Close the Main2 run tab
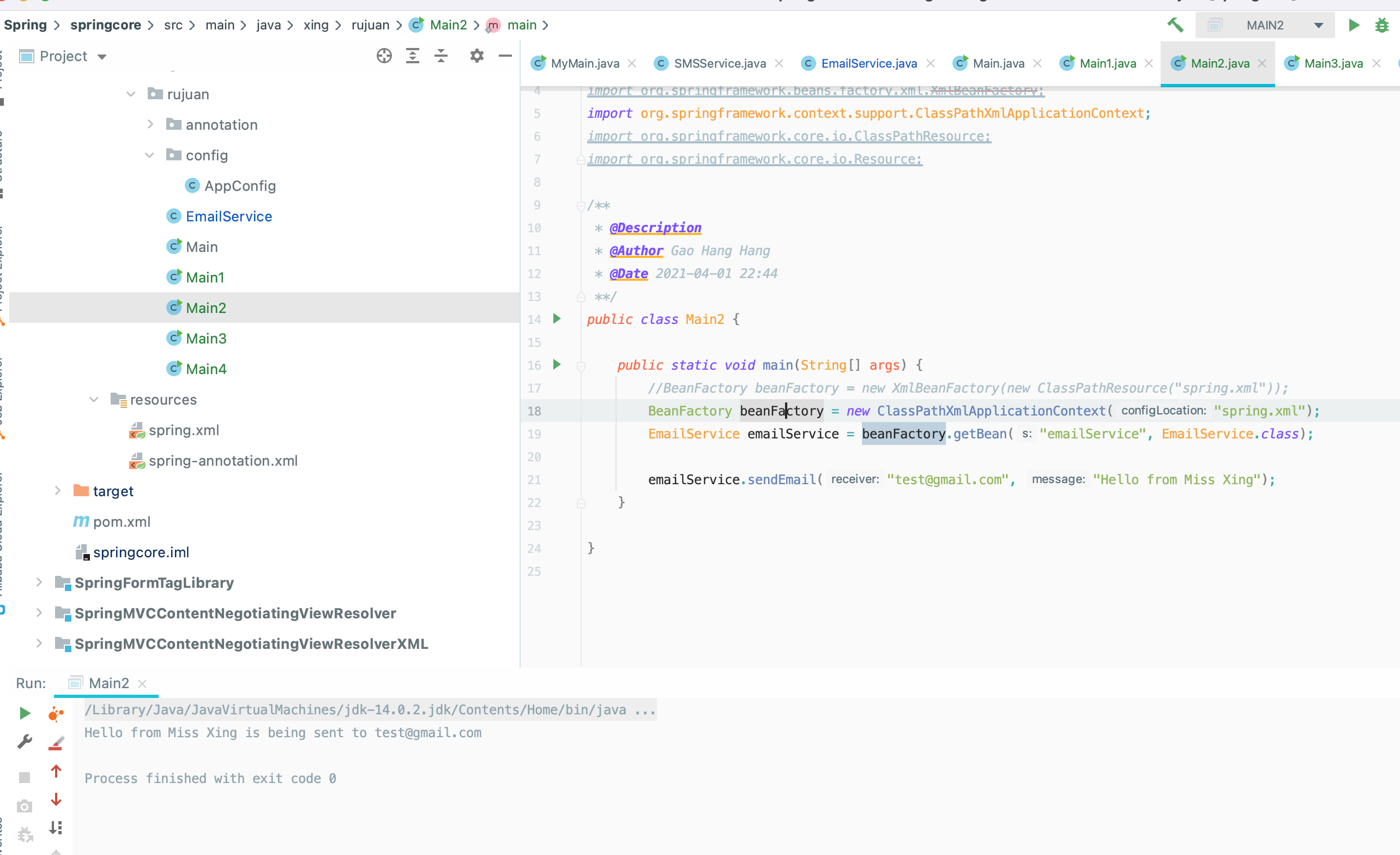The height and width of the screenshot is (855, 1400). click(143, 683)
